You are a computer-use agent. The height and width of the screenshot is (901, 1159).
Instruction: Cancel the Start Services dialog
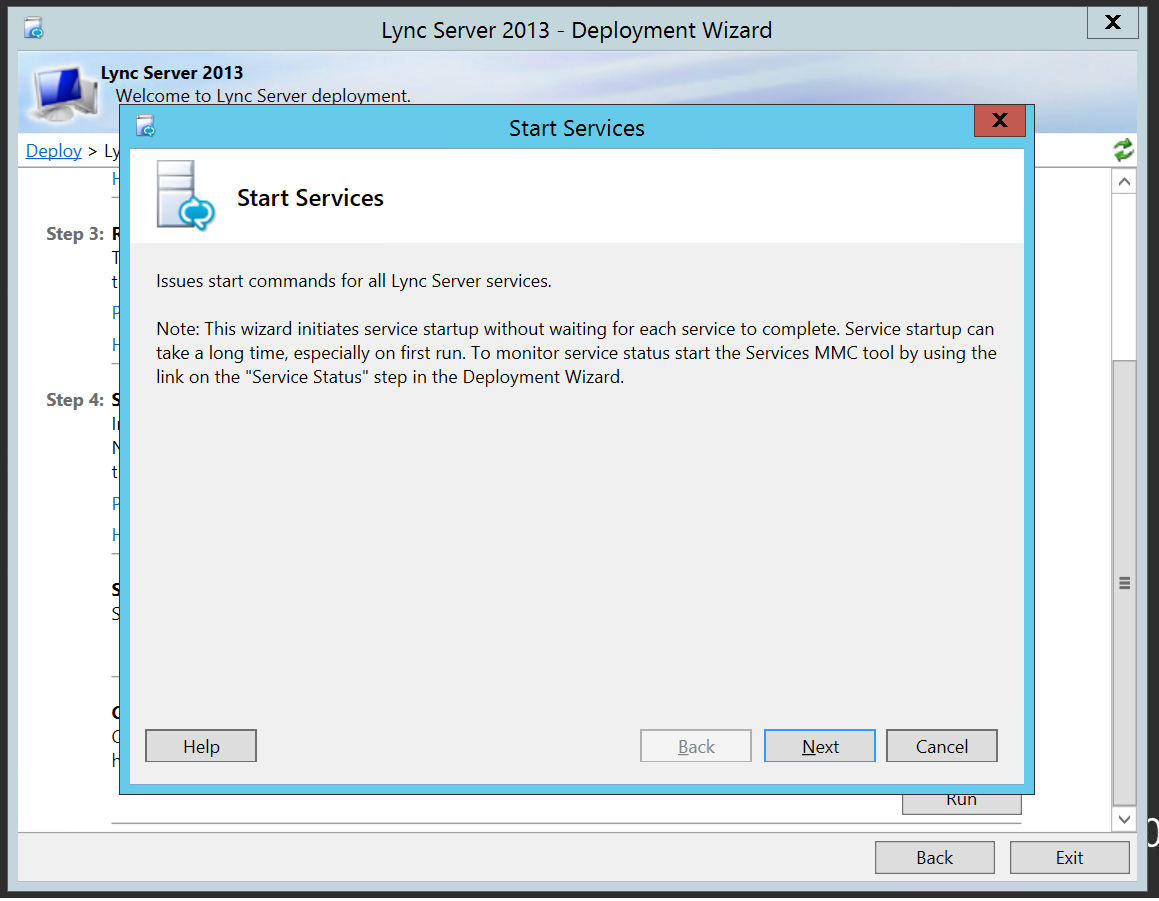click(x=942, y=746)
